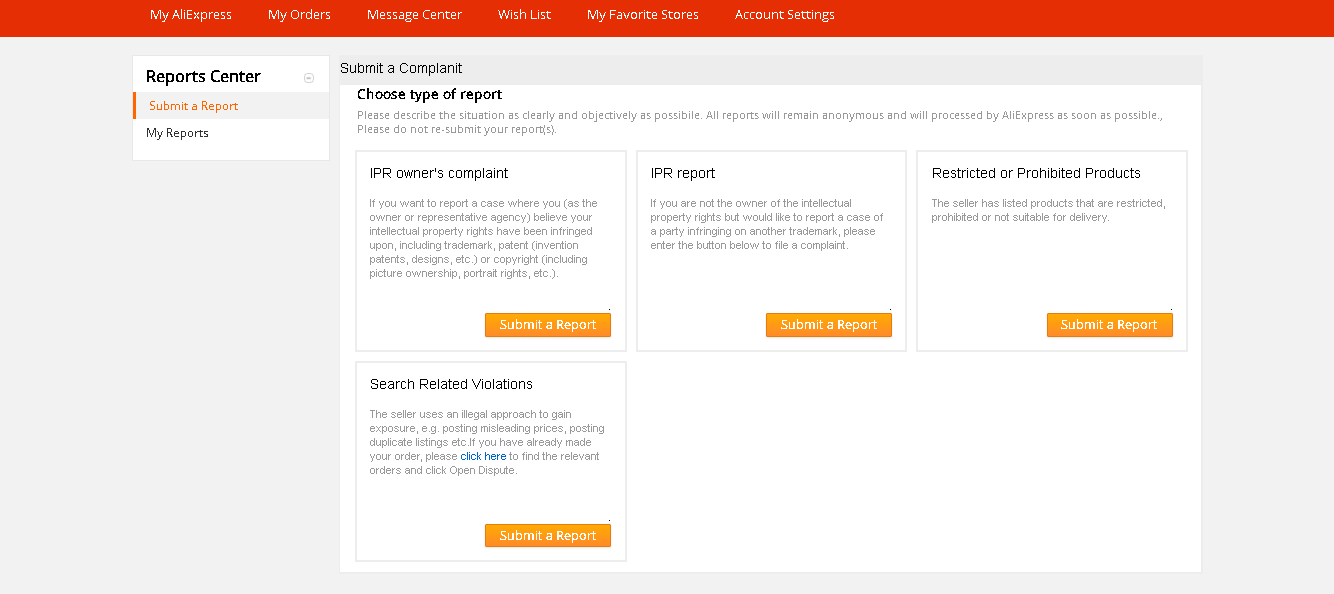This screenshot has width=1334, height=594.
Task: Click the Reports Center heading
Action: (x=203, y=77)
